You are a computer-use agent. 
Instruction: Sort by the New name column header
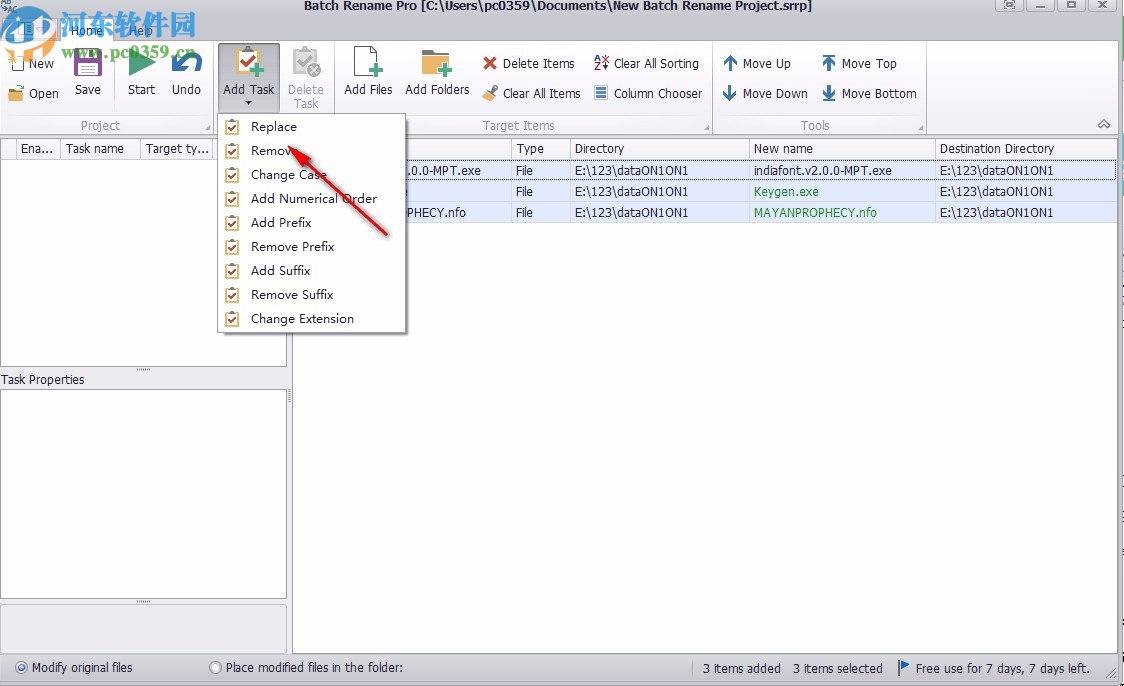842,148
